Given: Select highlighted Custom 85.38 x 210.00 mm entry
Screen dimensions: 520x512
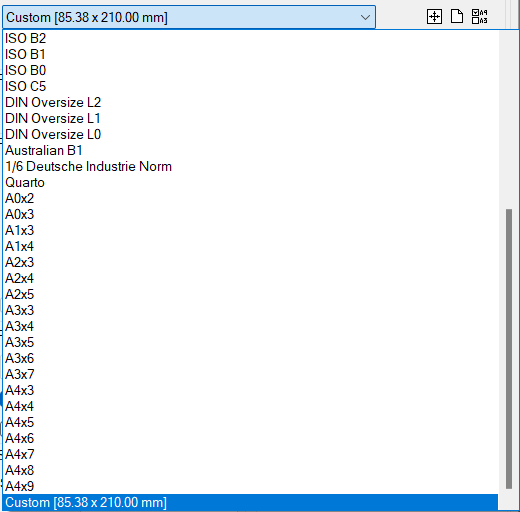Looking at the screenshot, I should (250, 502).
